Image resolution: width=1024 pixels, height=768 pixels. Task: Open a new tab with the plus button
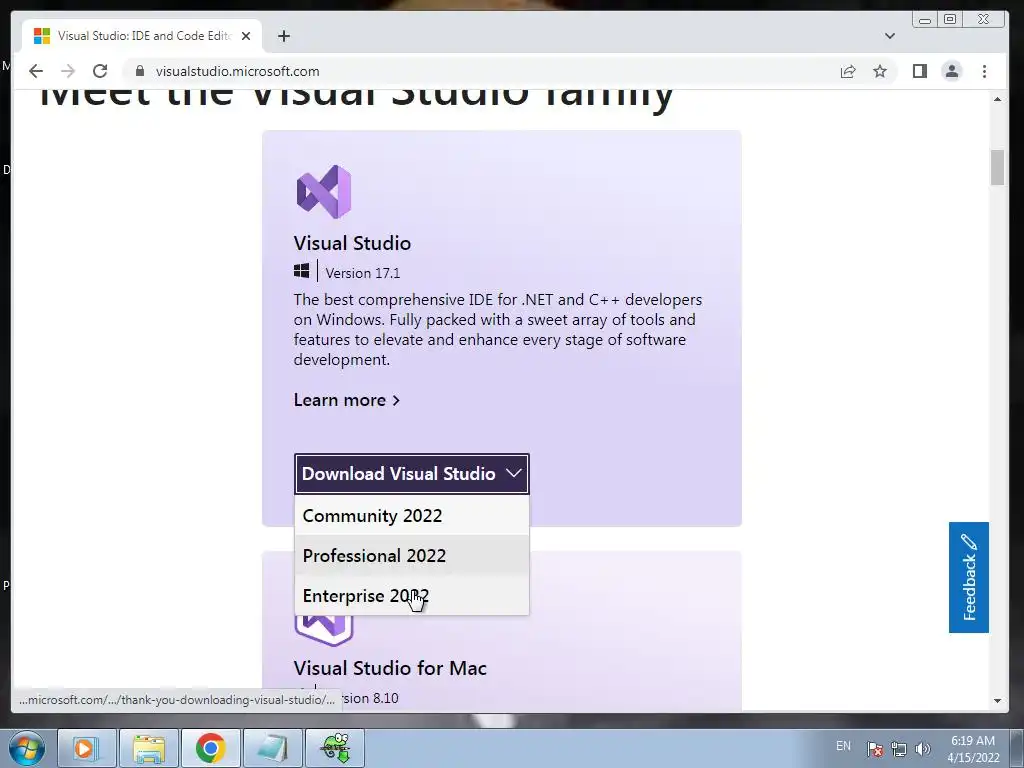point(283,36)
